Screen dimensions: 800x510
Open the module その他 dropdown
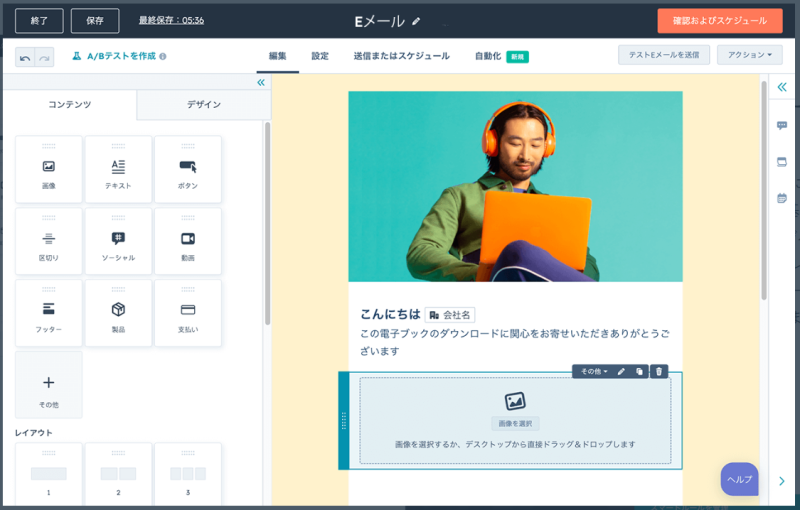click(594, 371)
